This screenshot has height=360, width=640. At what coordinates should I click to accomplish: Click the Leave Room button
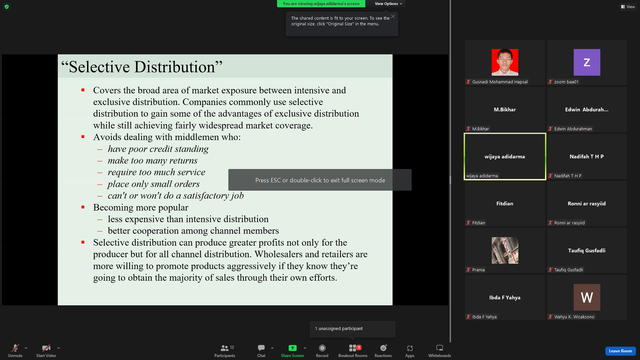[x=620, y=351]
